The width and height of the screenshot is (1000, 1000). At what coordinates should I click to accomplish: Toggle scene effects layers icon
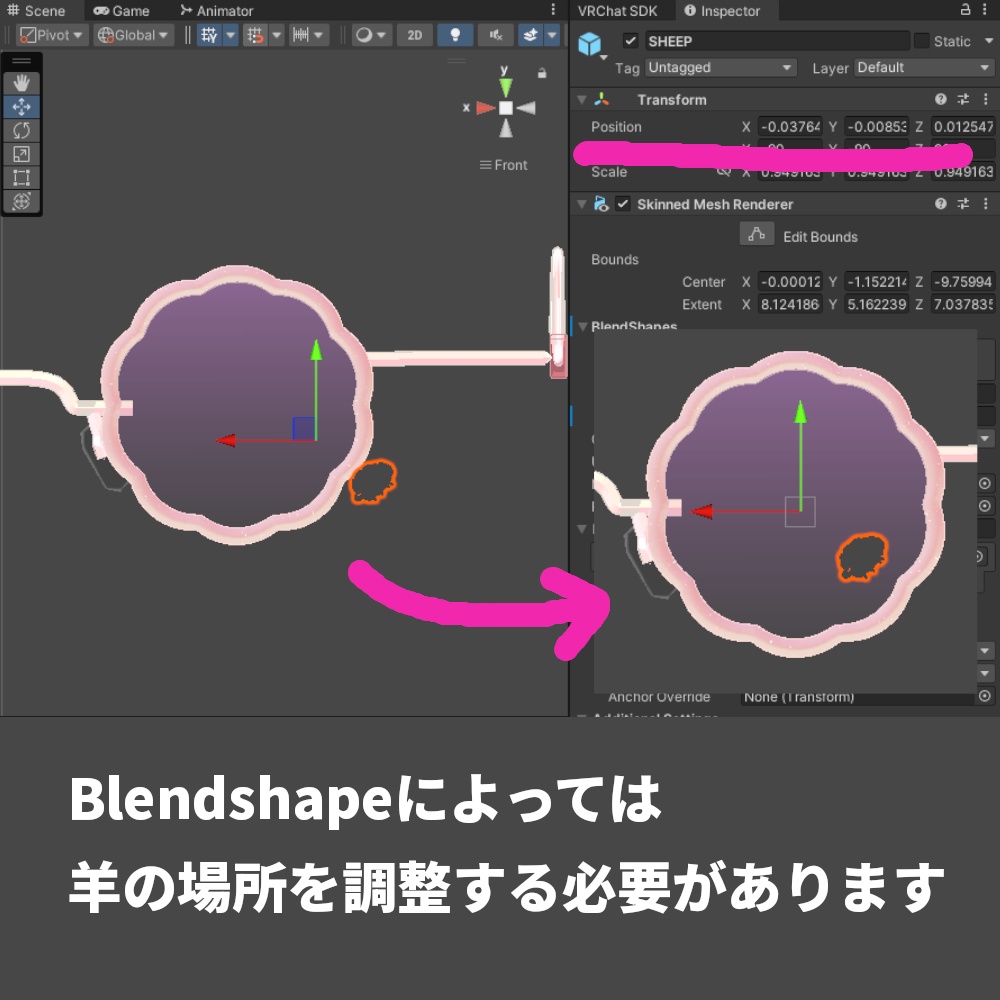click(530, 35)
